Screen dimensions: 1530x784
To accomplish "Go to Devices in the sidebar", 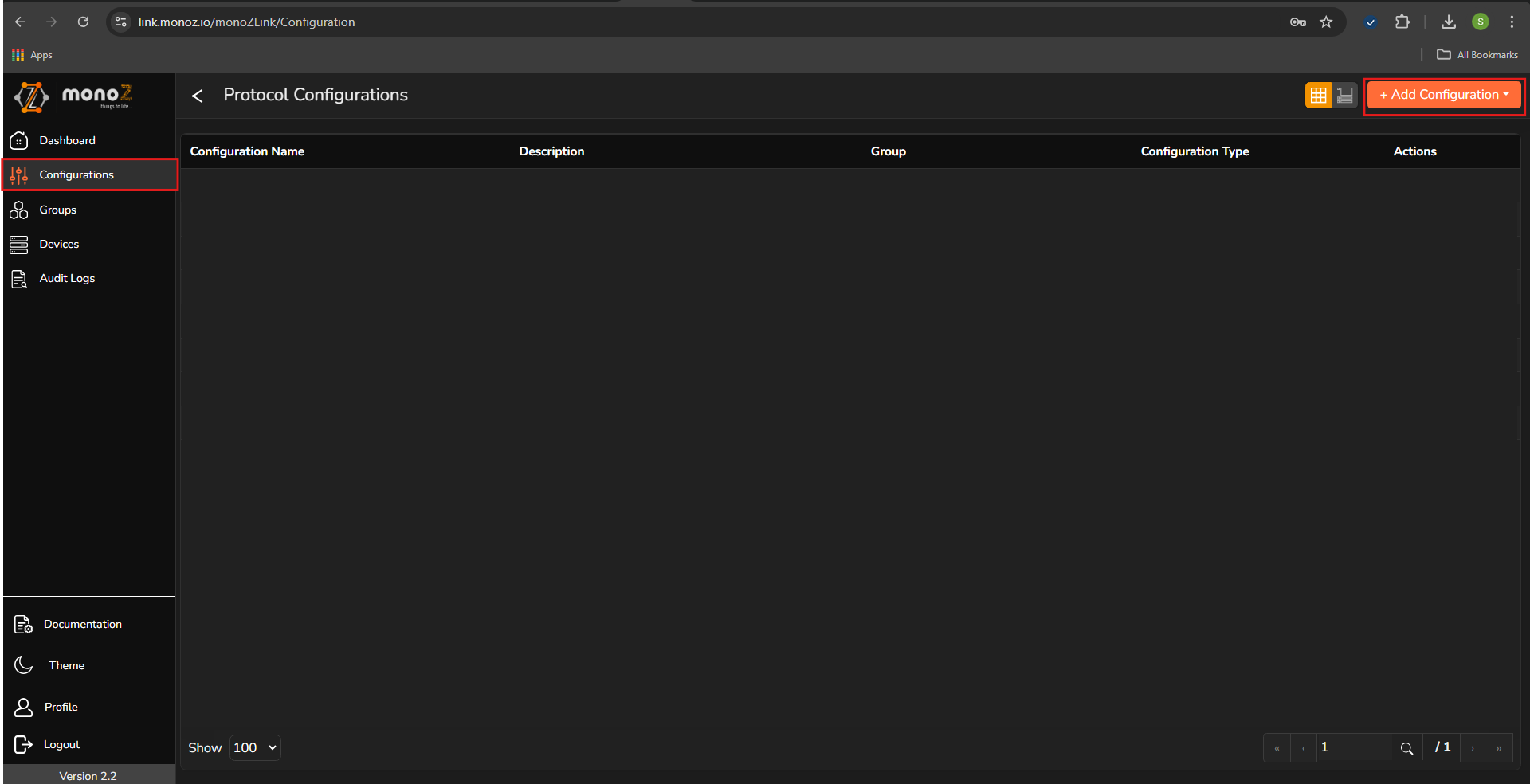I will point(59,245).
